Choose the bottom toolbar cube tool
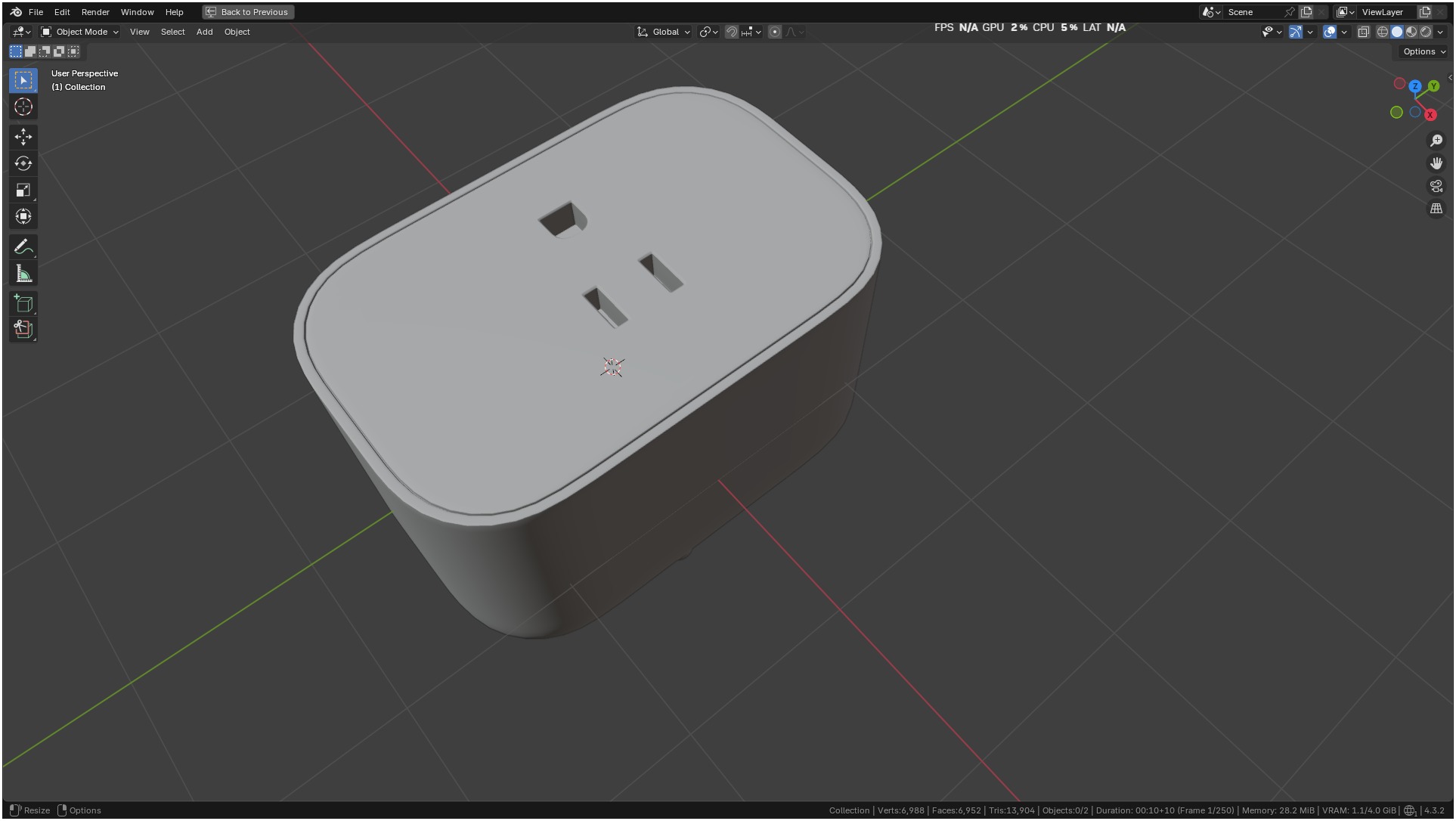 click(23, 329)
